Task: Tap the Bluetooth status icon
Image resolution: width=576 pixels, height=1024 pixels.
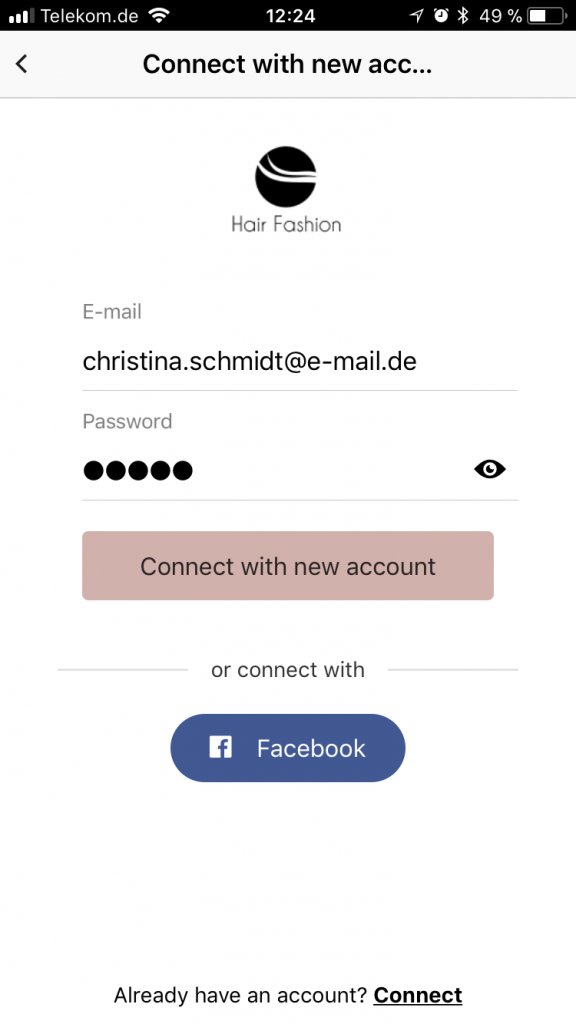Action: coord(463,16)
